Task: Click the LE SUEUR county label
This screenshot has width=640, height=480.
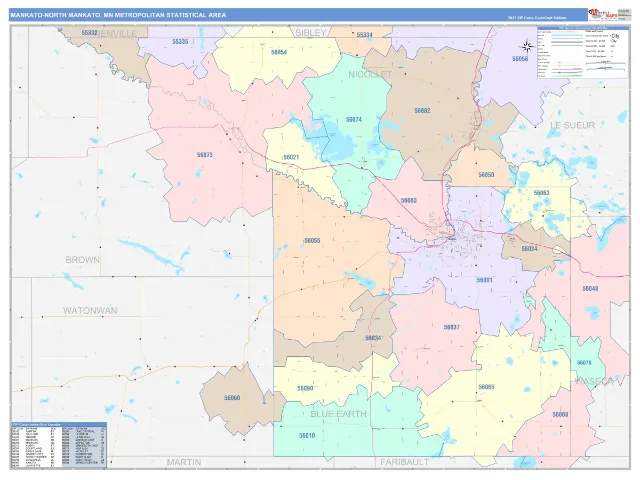Action: [573, 125]
